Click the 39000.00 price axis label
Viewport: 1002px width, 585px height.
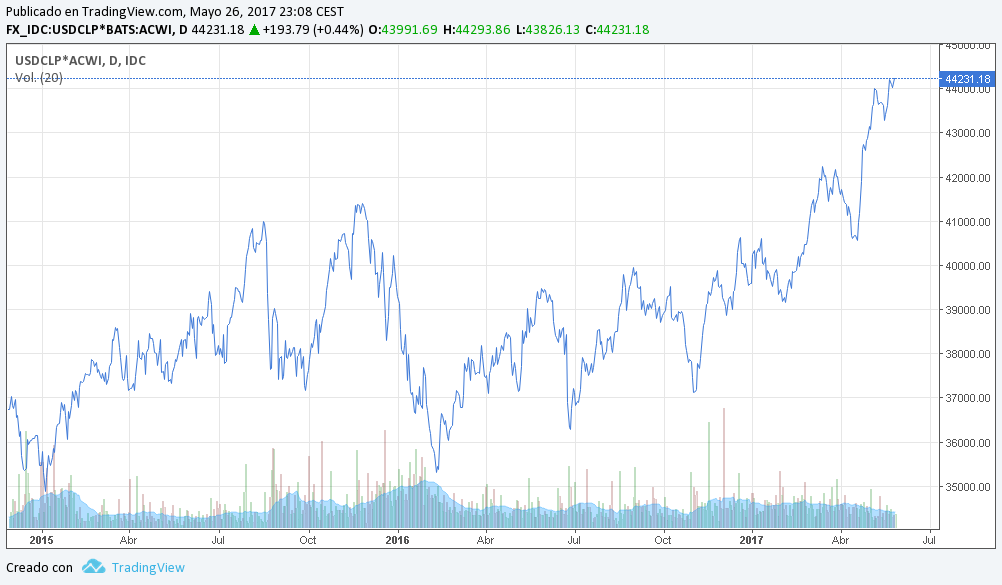coord(967,310)
